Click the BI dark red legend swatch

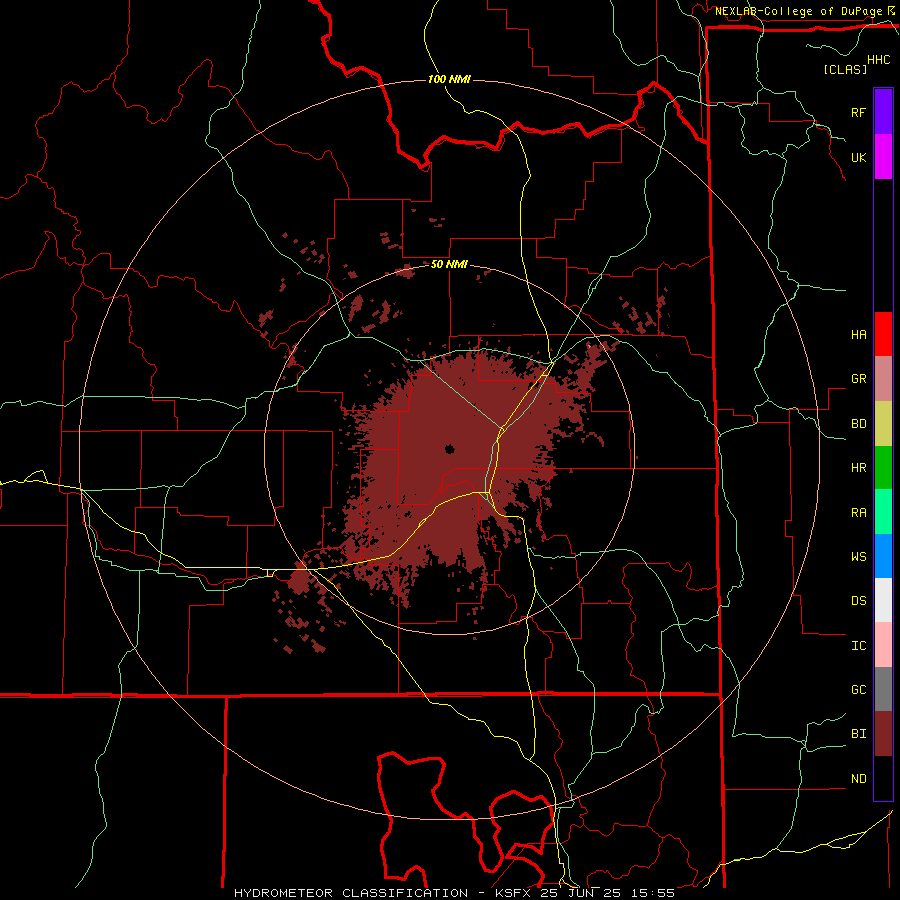click(883, 734)
